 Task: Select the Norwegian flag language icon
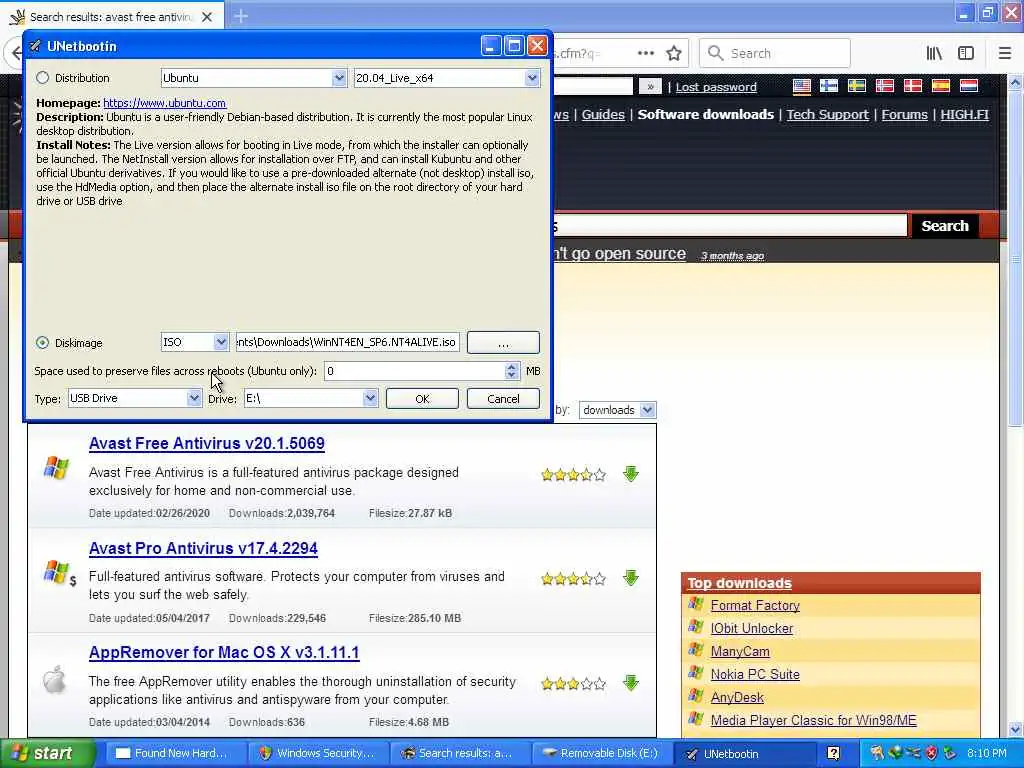[885, 86]
